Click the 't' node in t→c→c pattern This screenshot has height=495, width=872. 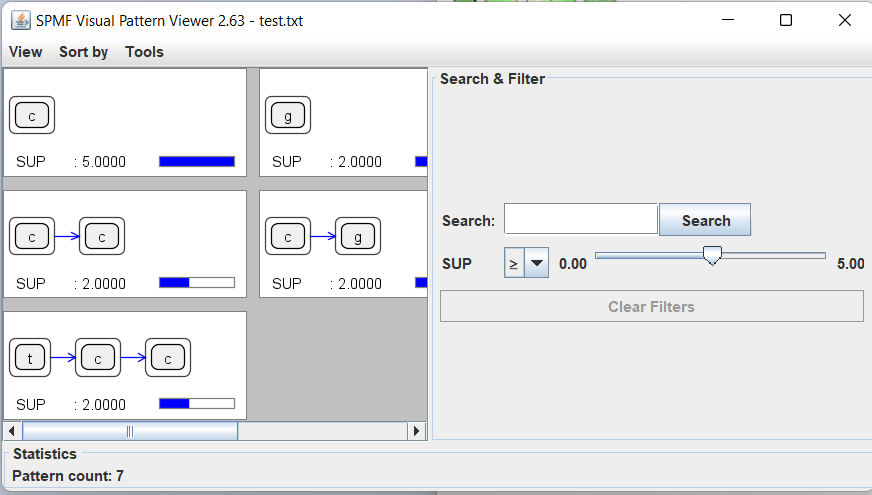(31, 358)
